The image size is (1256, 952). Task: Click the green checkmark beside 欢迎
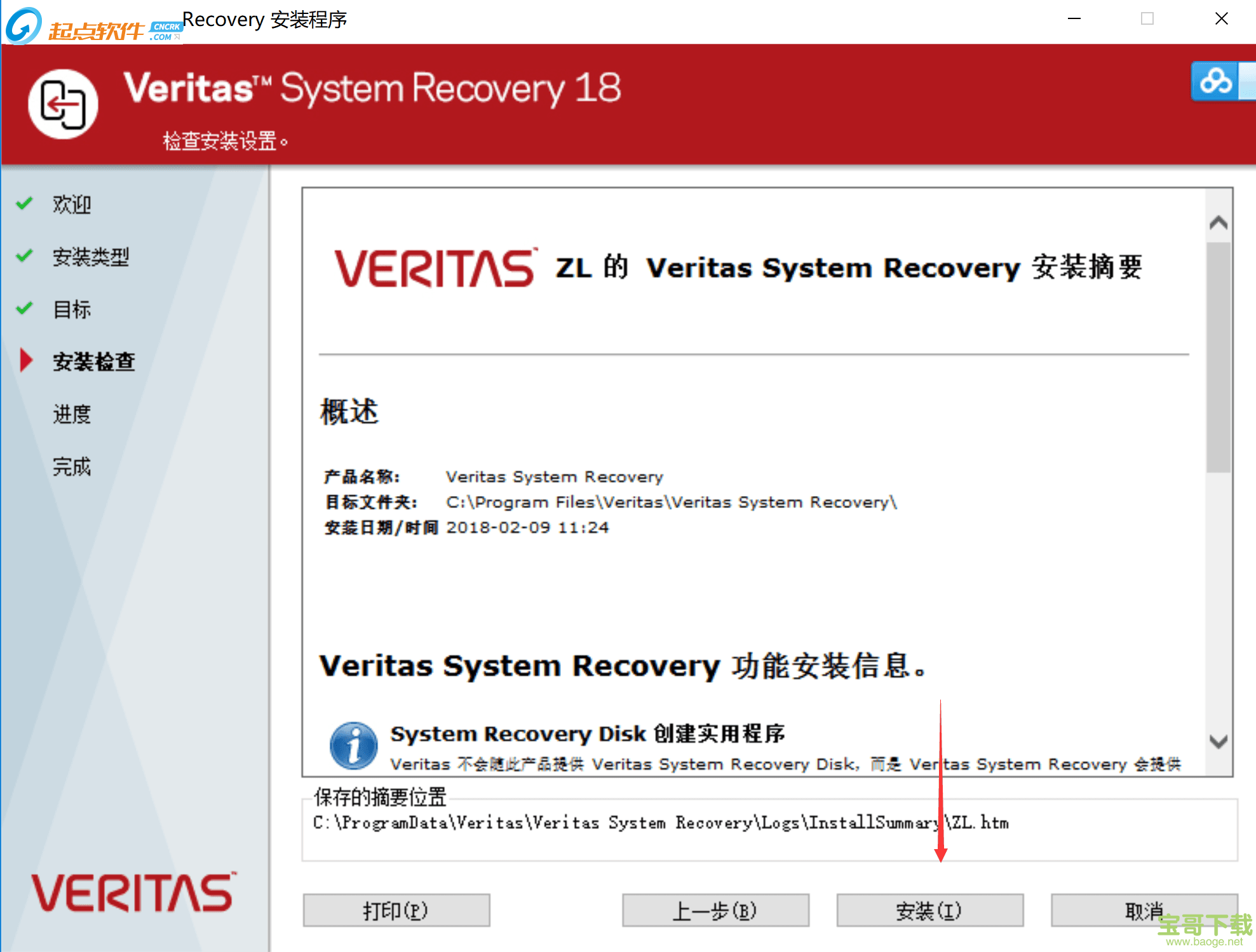(25, 203)
